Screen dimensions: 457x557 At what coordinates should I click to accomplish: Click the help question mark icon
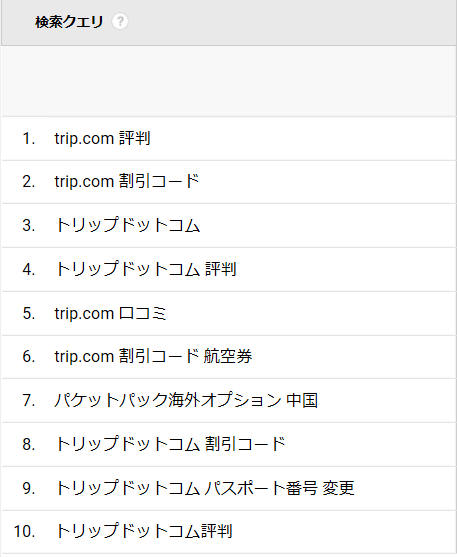tap(120, 22)
